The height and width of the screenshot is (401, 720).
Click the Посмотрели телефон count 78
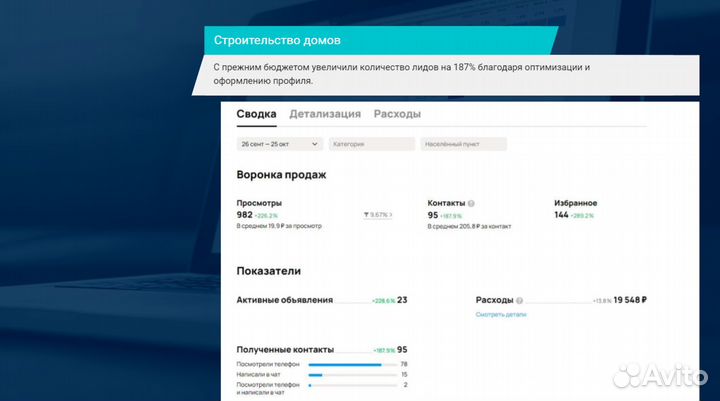point(404,364)
